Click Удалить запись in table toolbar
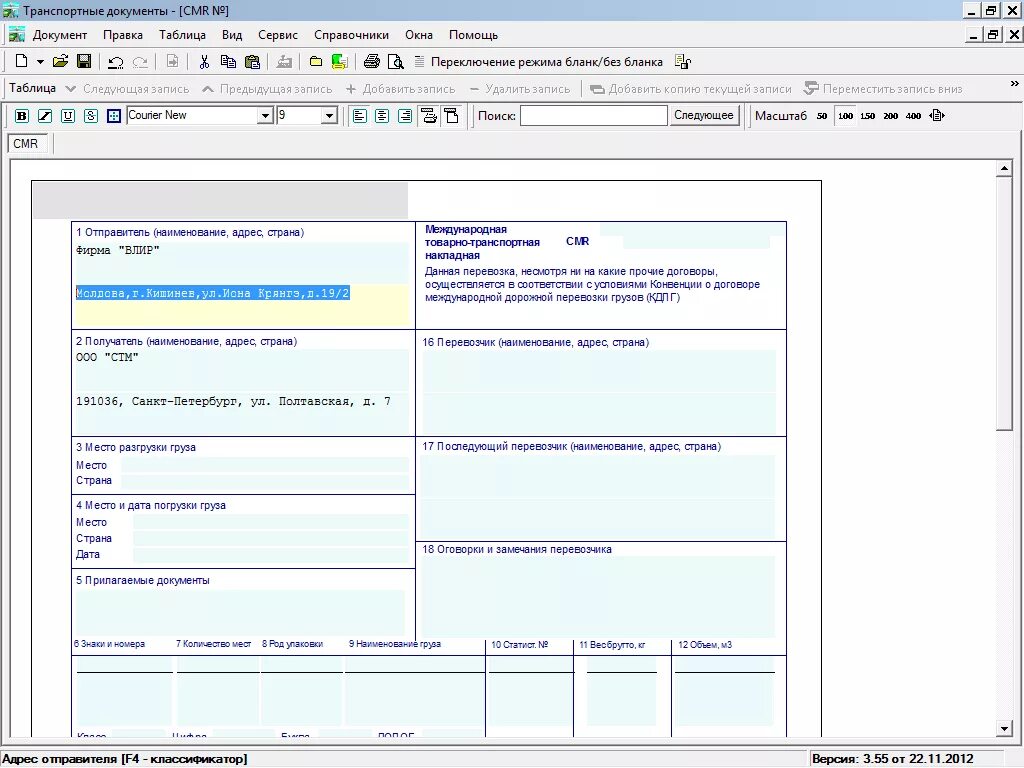 pos(520,89)
